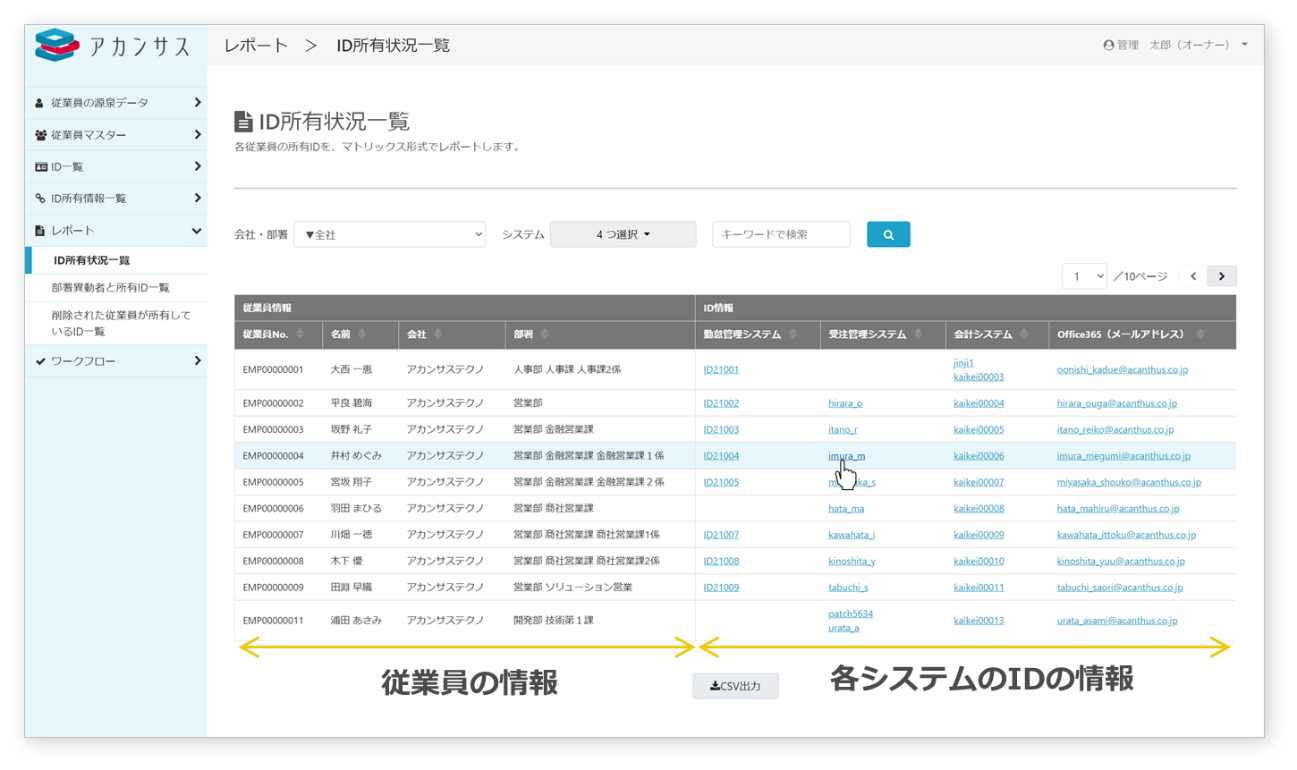This screenshot has width=1297, height=770.
Task: Open the 会社・部署 dropdown showing 全社
Action: [x=389, y=235]
